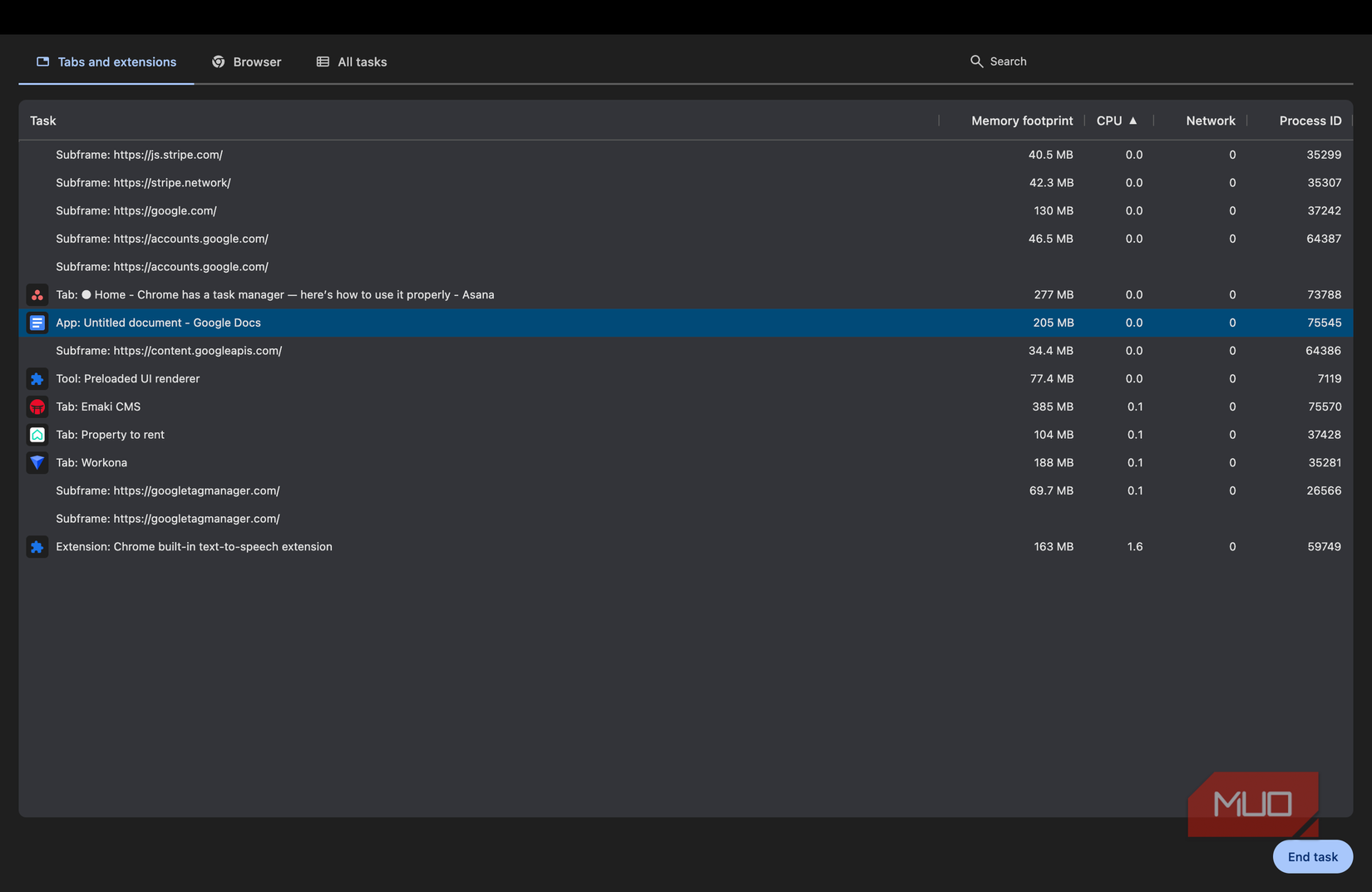Sort tasks by Process ID column
Viewport: 1372px width, 892px height.
click(1310, 121)
